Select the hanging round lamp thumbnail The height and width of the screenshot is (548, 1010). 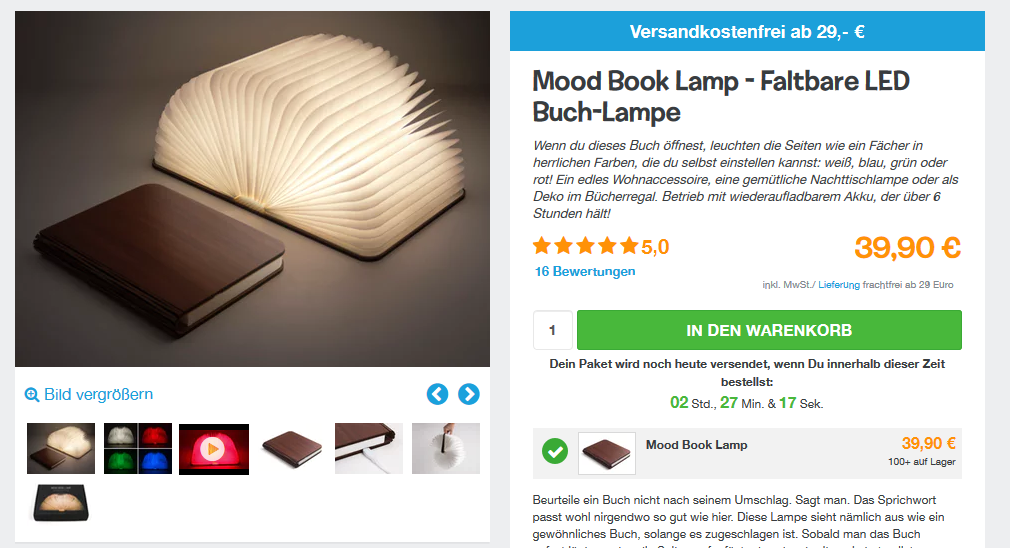(x=446, y=448)
